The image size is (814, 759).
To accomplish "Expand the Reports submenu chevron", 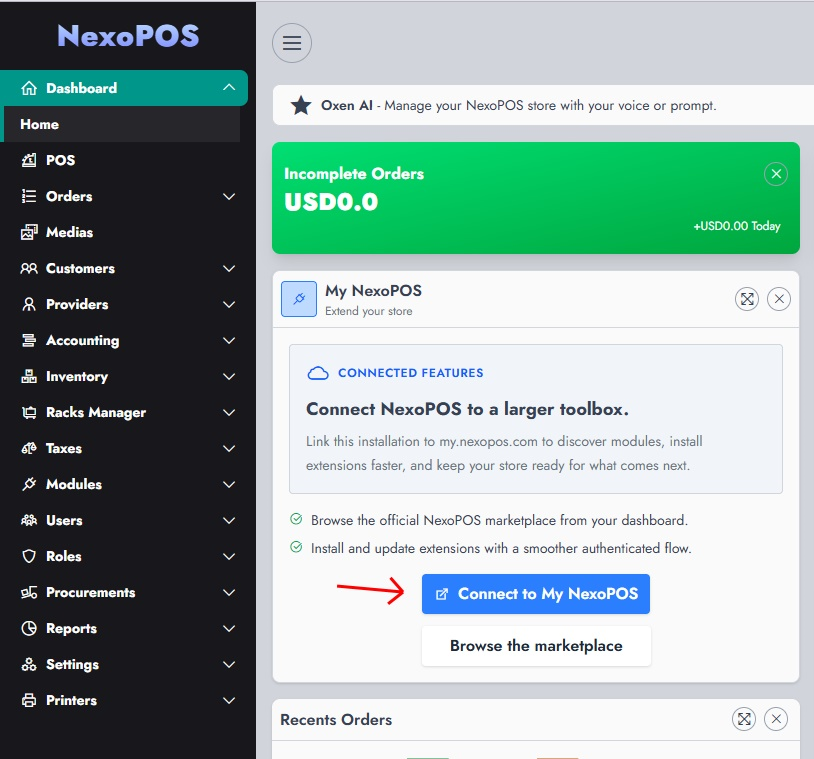I will pyautogui.click(x=229, y=628).
